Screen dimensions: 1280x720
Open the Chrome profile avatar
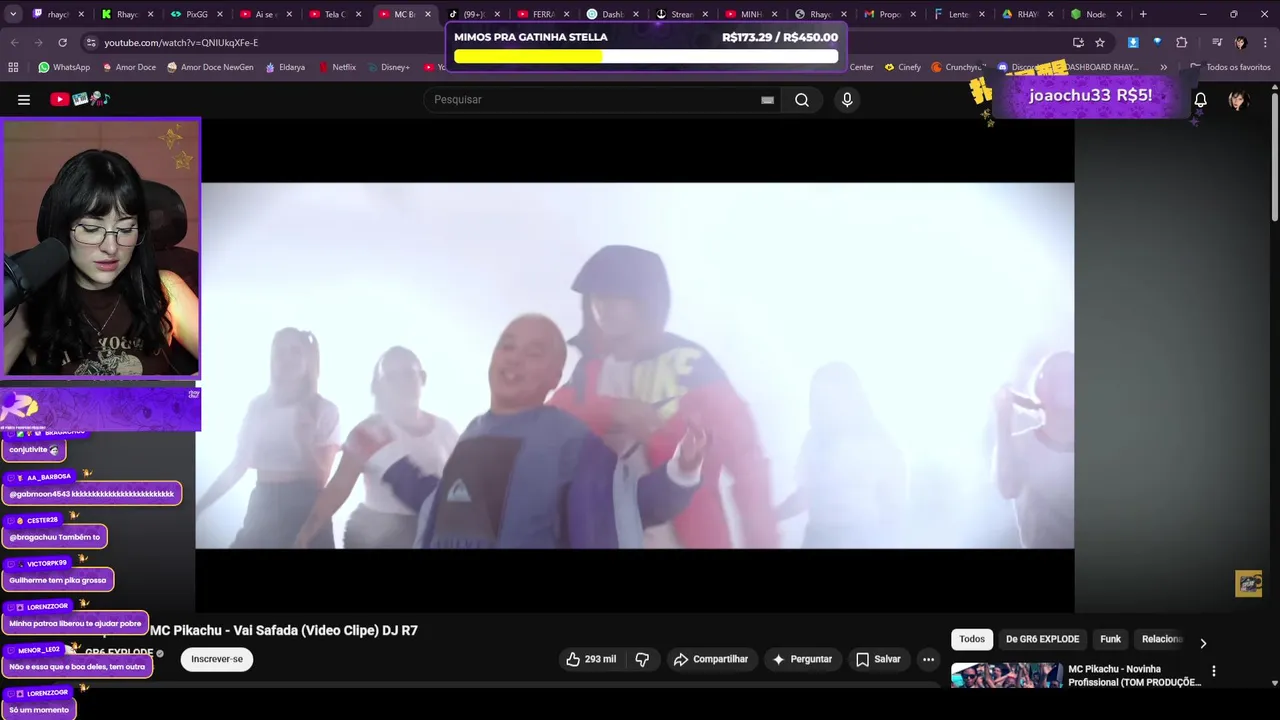1241,42
